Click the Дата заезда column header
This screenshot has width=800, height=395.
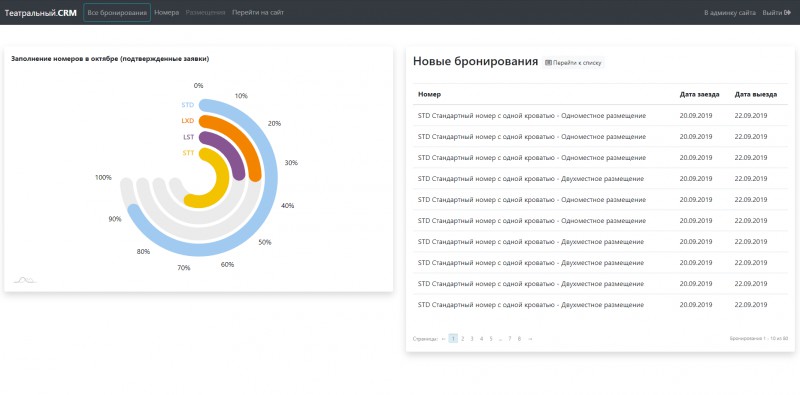pos(699,94)
